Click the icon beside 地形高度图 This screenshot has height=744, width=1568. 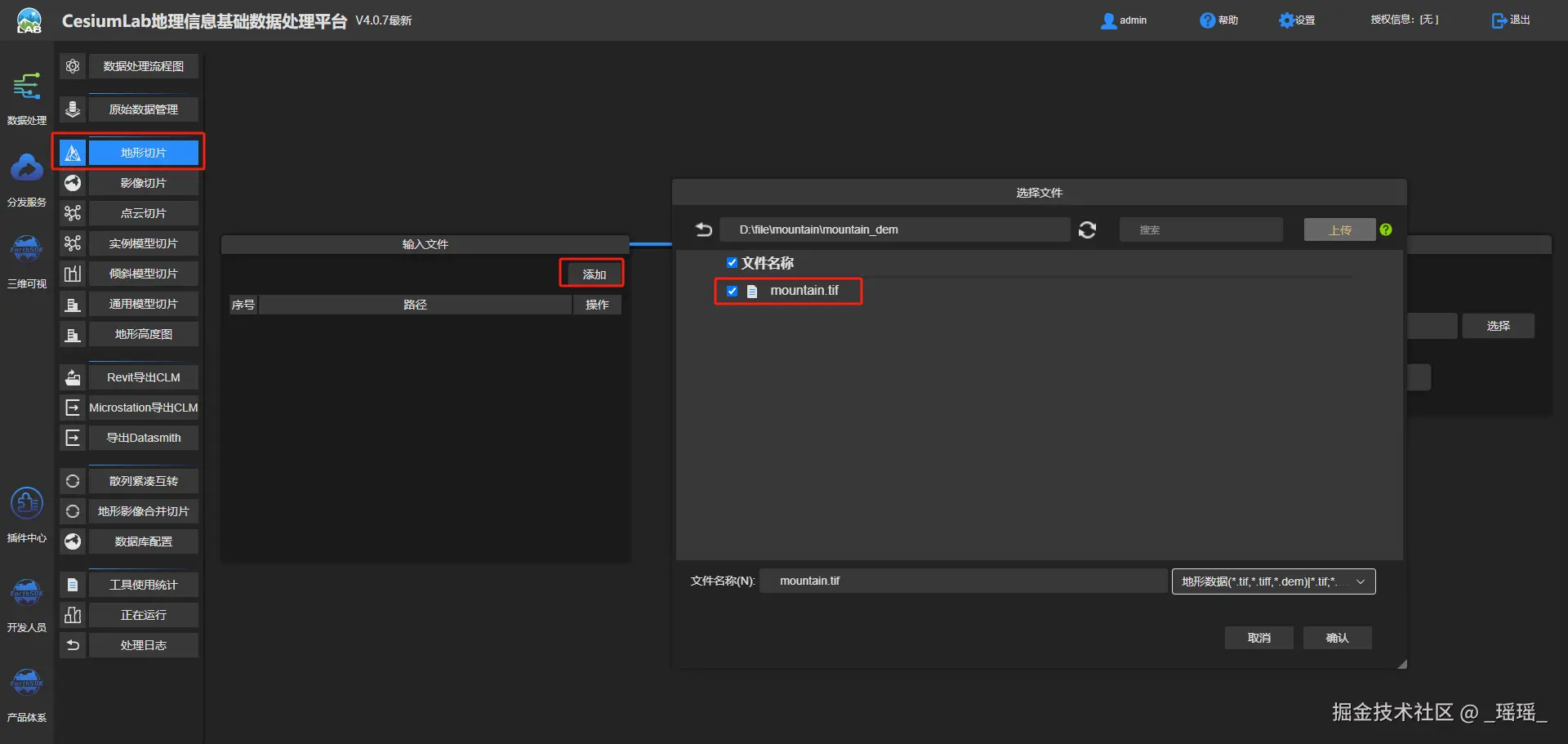(x=73, y=334)
